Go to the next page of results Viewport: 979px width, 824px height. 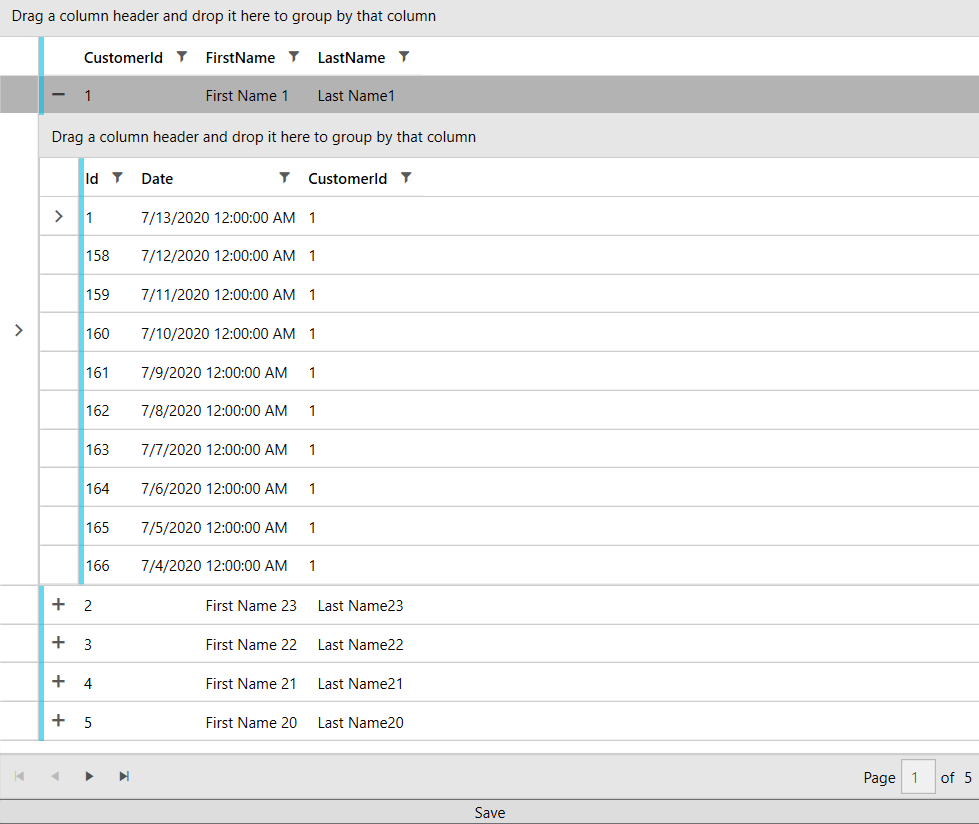pyautogui.click(x=89, y=775)
